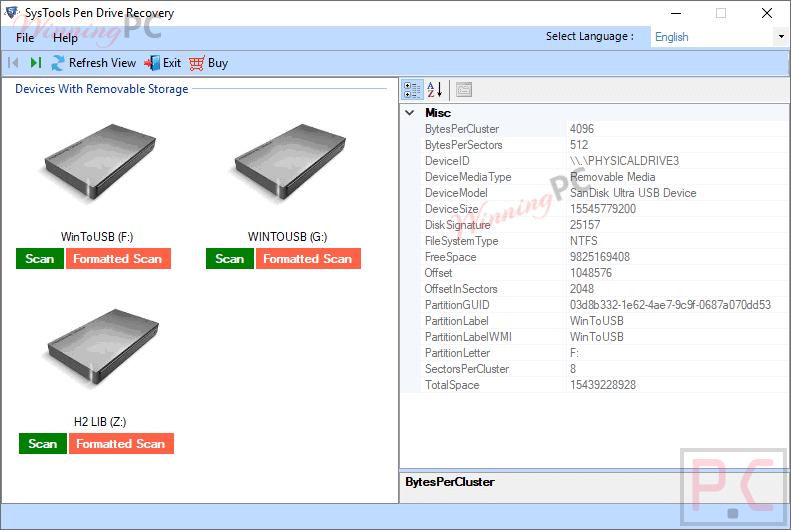Select the TotalSpace property row

tap(604, 385)
